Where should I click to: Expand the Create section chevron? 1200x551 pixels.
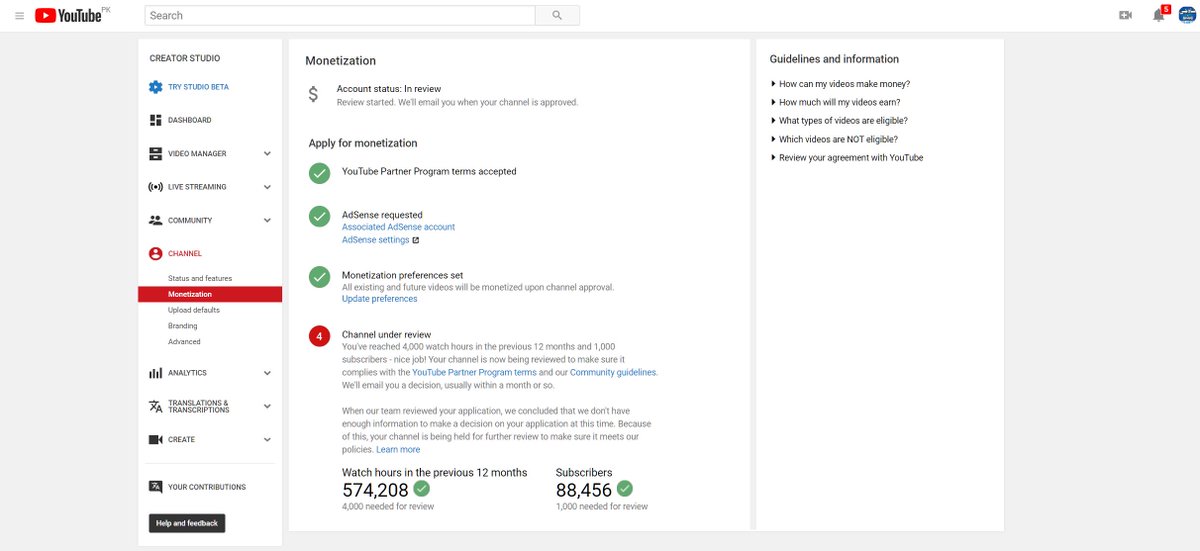click(267, 440)
